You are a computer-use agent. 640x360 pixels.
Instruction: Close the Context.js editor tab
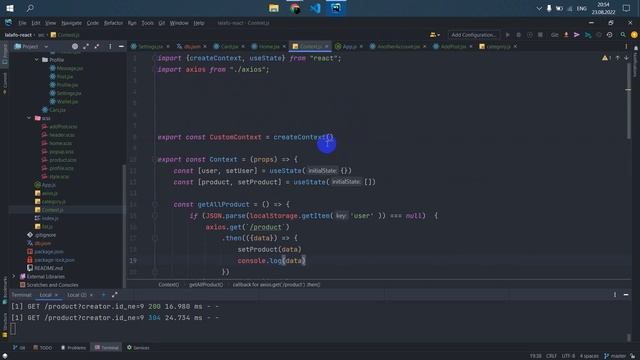326,47
